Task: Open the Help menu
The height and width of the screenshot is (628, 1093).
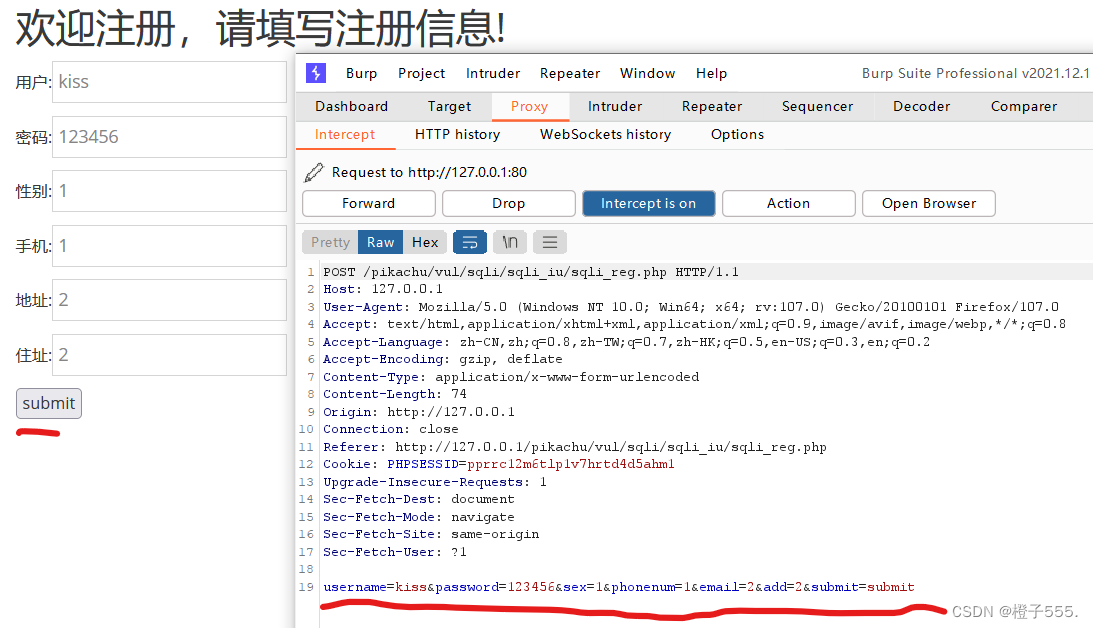Action: pyautogui.click(x=711, y=73)
